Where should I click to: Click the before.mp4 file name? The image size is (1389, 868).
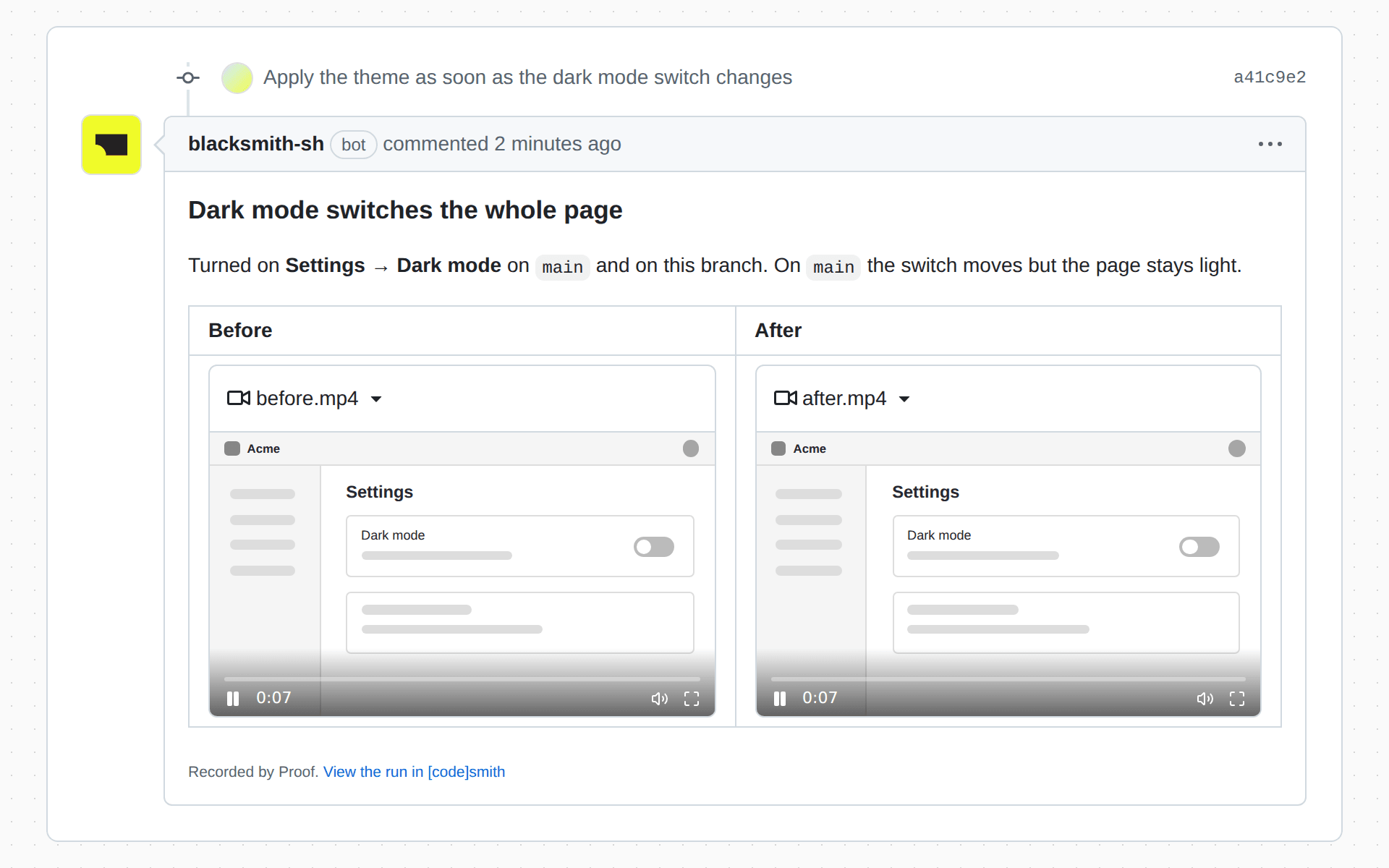click(307, 399)
